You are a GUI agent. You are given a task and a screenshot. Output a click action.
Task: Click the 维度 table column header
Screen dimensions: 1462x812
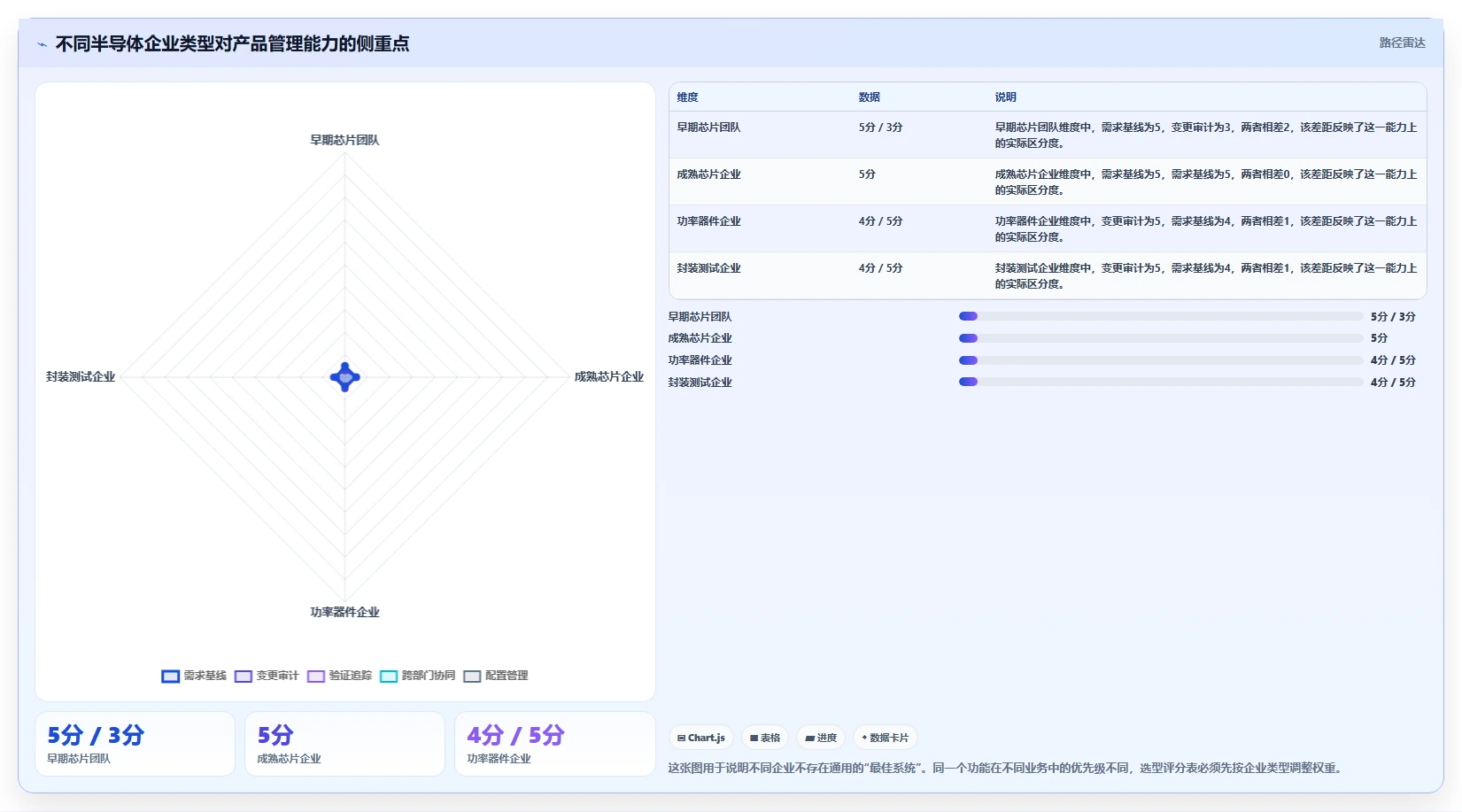pyautogui.click(x=687, y=97)
